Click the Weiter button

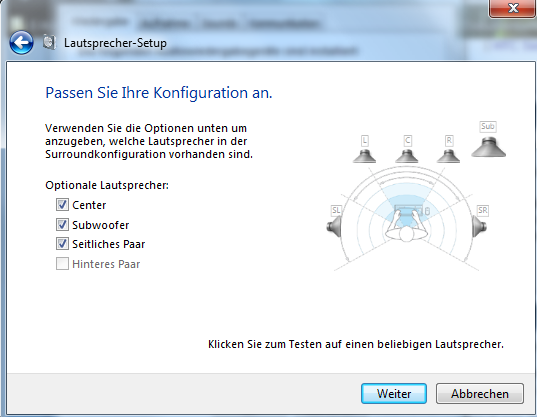click(x=394, y=393)
